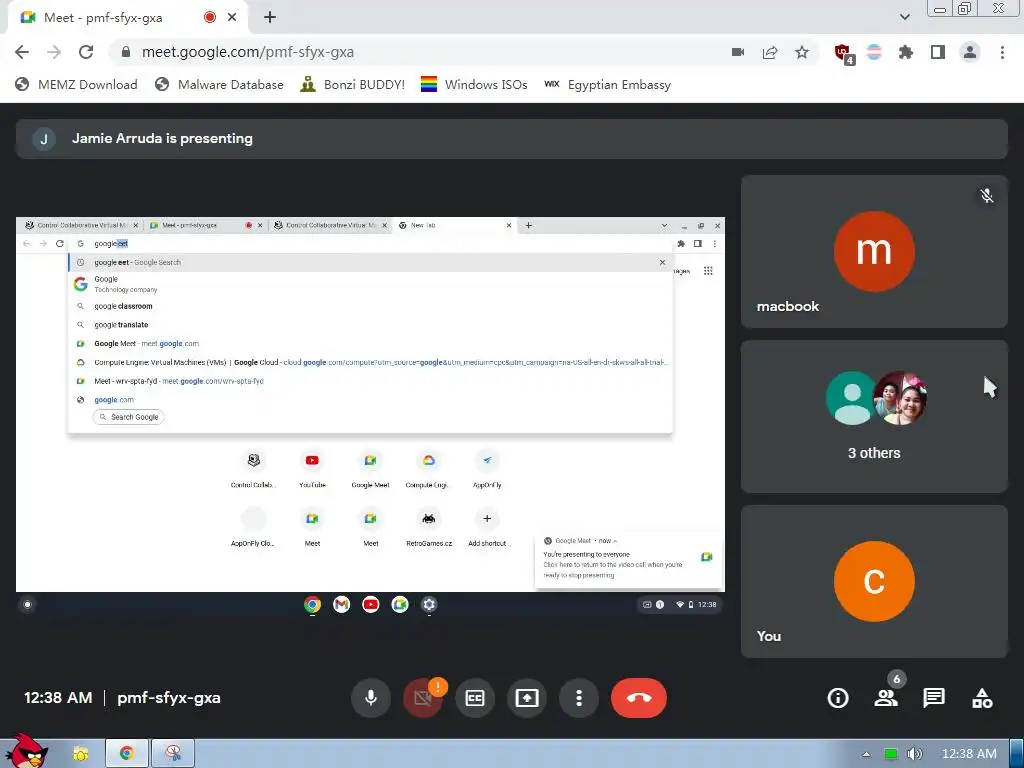Click the volume speaker tray icon
The width and height of the screenshot is (1024, 768).
(x=915, y=754)
